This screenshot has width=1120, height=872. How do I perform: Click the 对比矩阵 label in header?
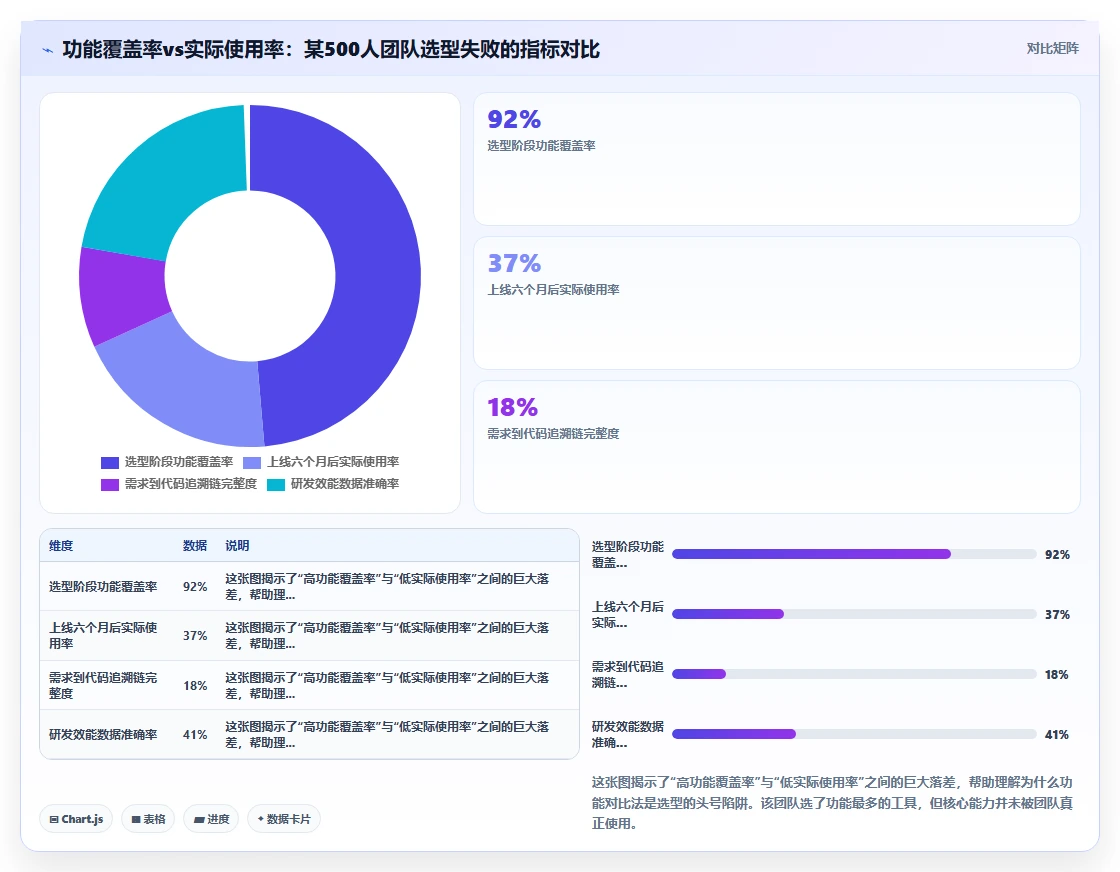(1052, 49)
